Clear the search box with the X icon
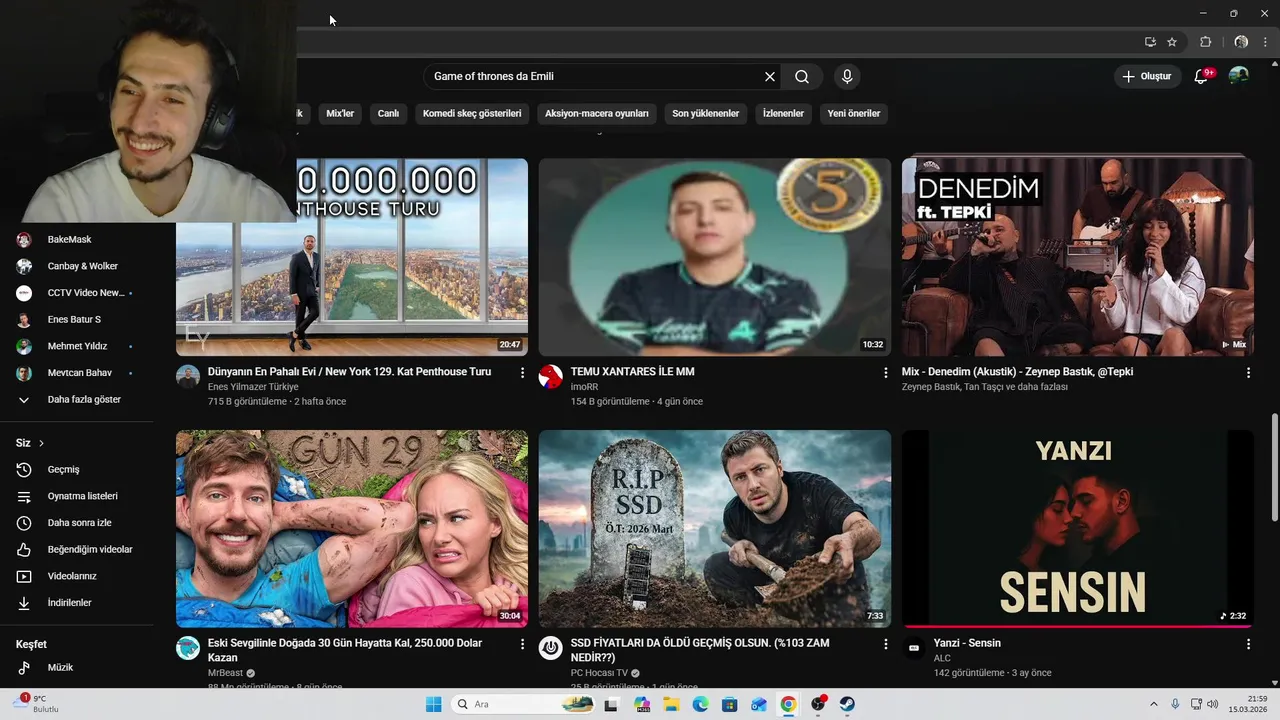The image size is (1280, 720). pyautogui.click(x=770, y=76)
